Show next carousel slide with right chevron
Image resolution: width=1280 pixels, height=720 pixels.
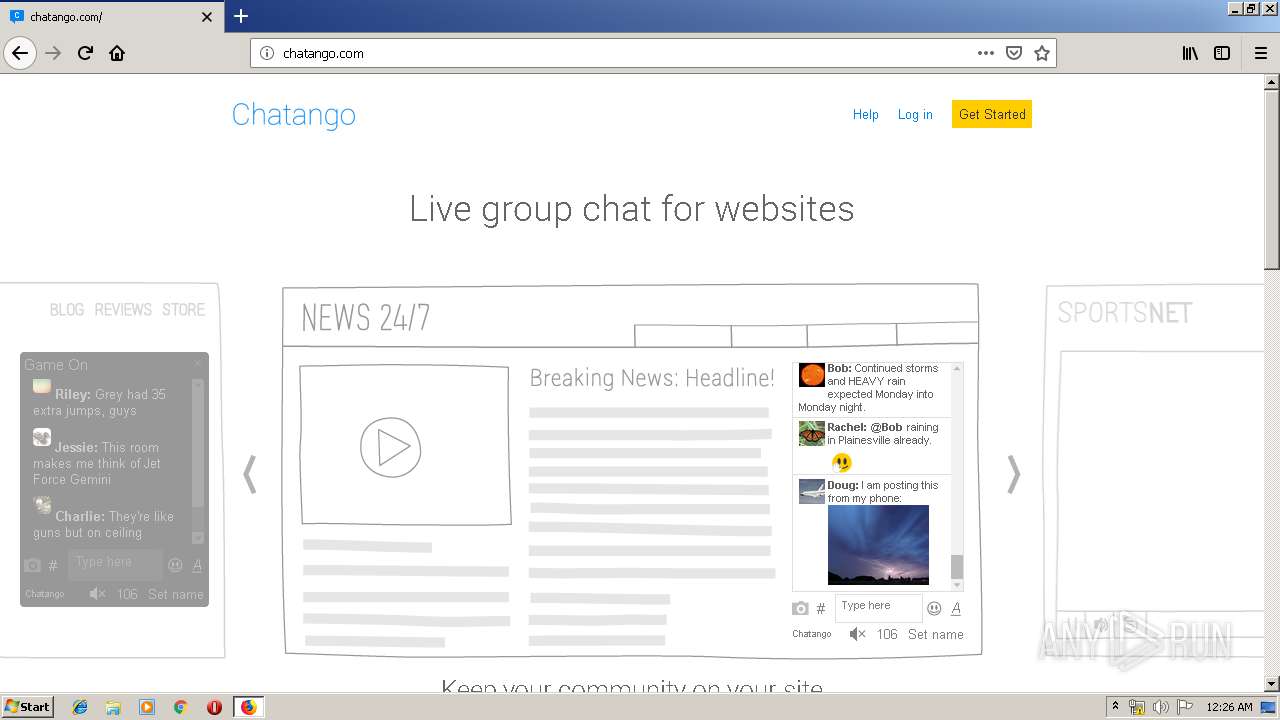click(1013, 474)
